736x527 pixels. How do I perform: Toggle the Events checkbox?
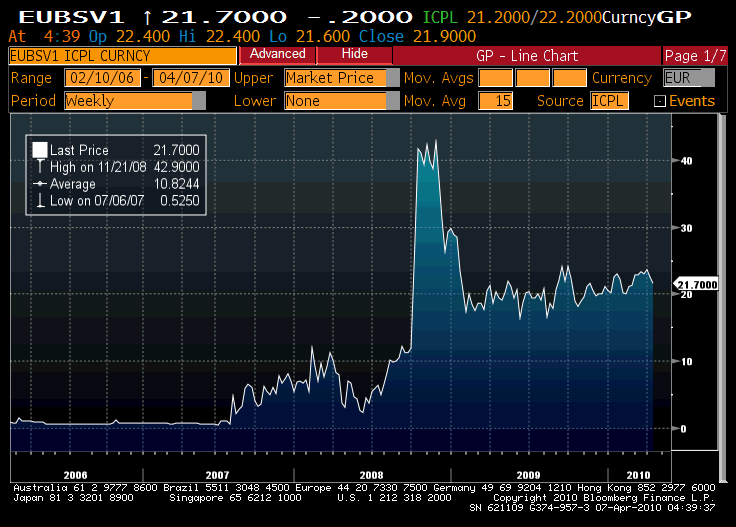[659, 101]
